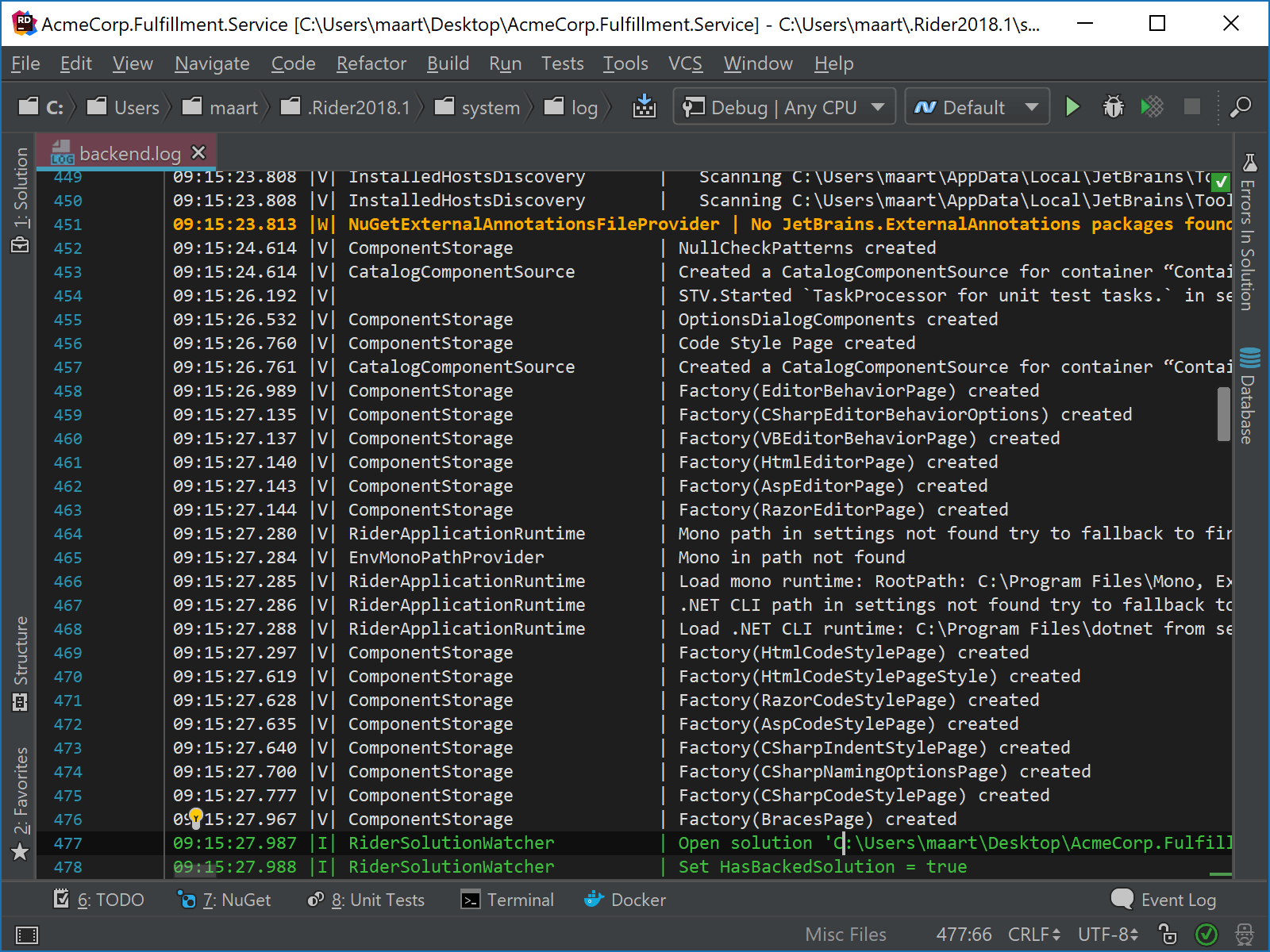Toggle tool window bars icon in status bar corner

pos(26,935)
